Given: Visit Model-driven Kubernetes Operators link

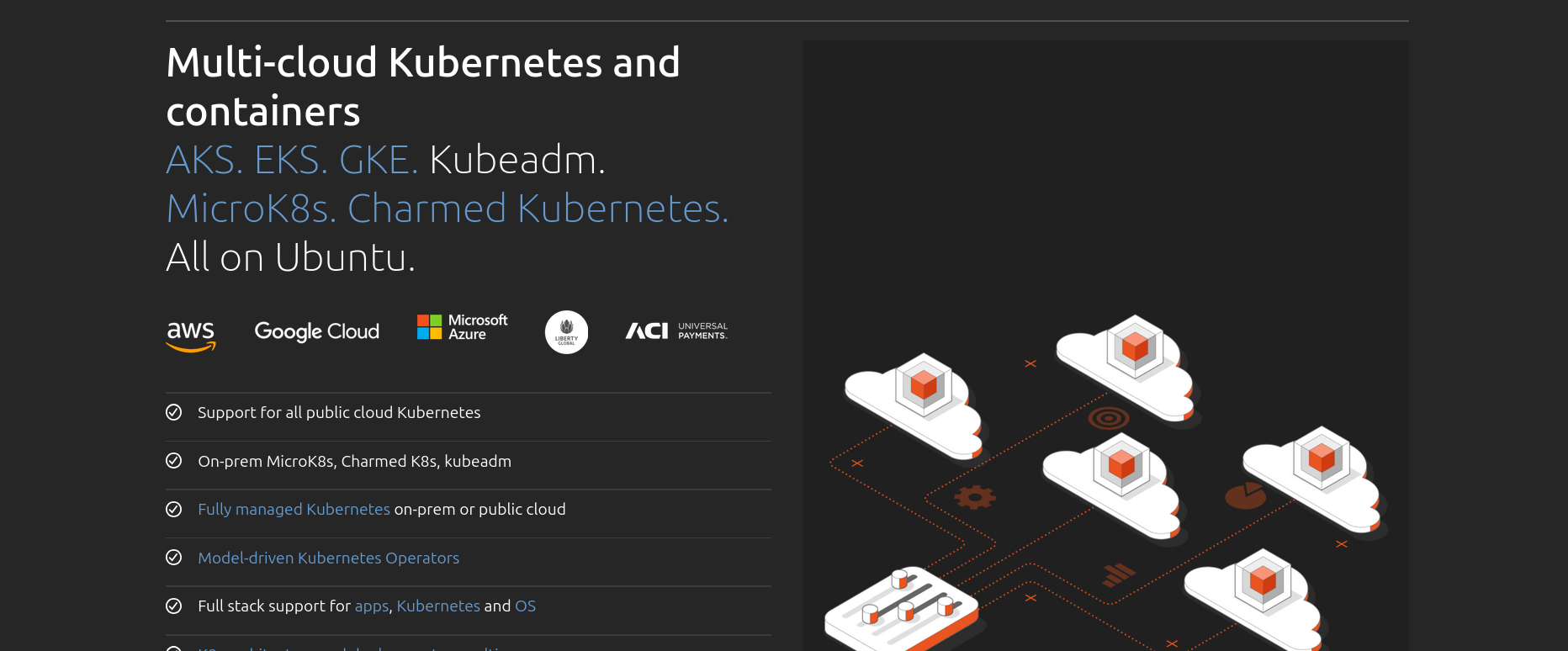Looking at the screenshot, I should tap(328, 558).
